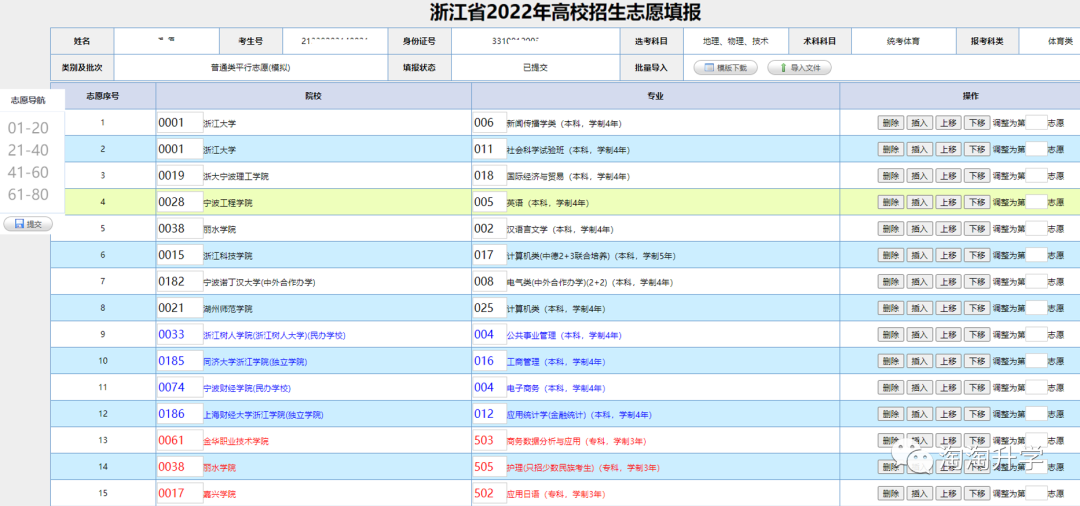
Task: Click 插入 in row 5 丽水学院 汉语言文学
Action: click(x=920, y=229)
